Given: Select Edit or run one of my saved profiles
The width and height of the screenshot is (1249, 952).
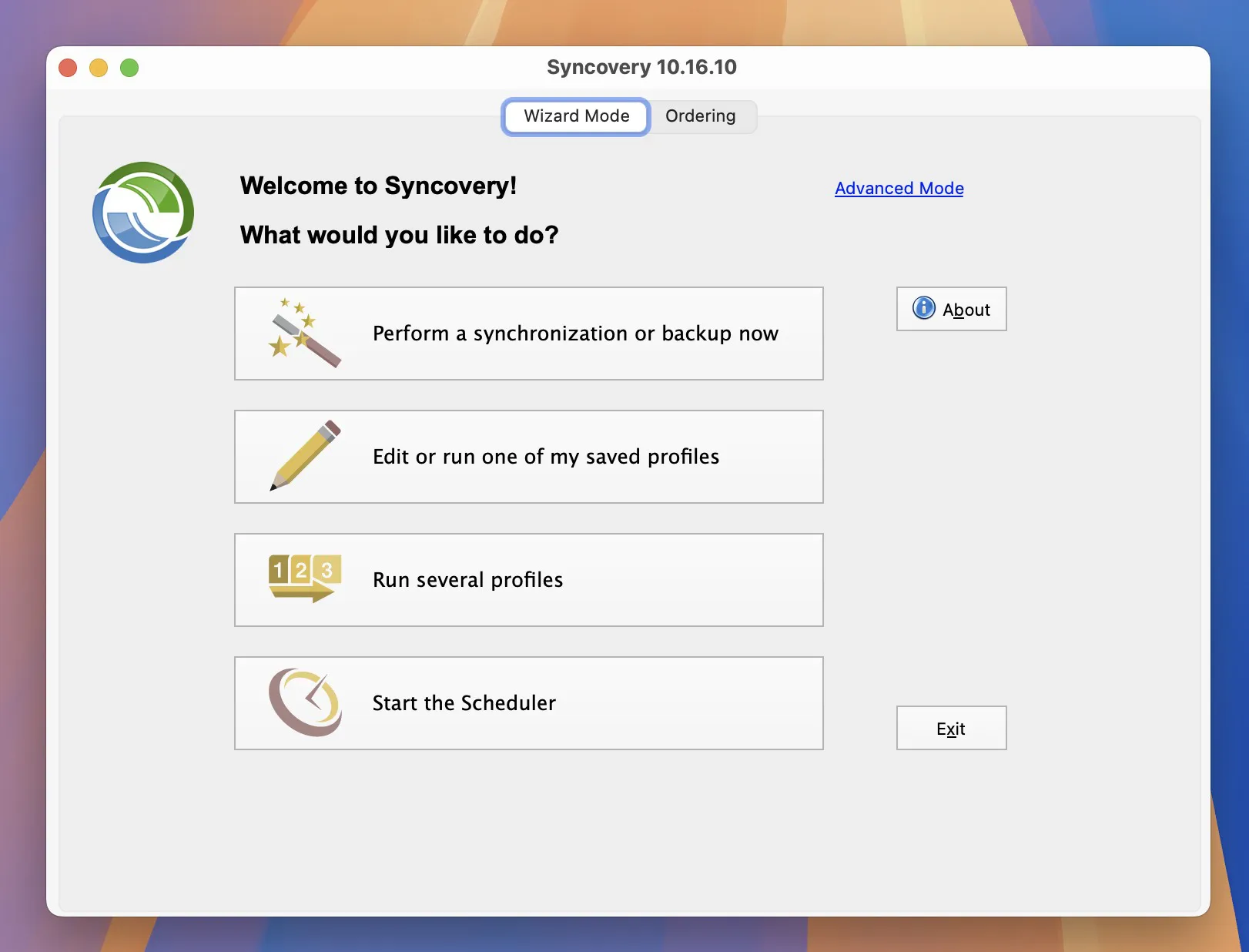Looking at the screenshot, I should click(529, 457).
